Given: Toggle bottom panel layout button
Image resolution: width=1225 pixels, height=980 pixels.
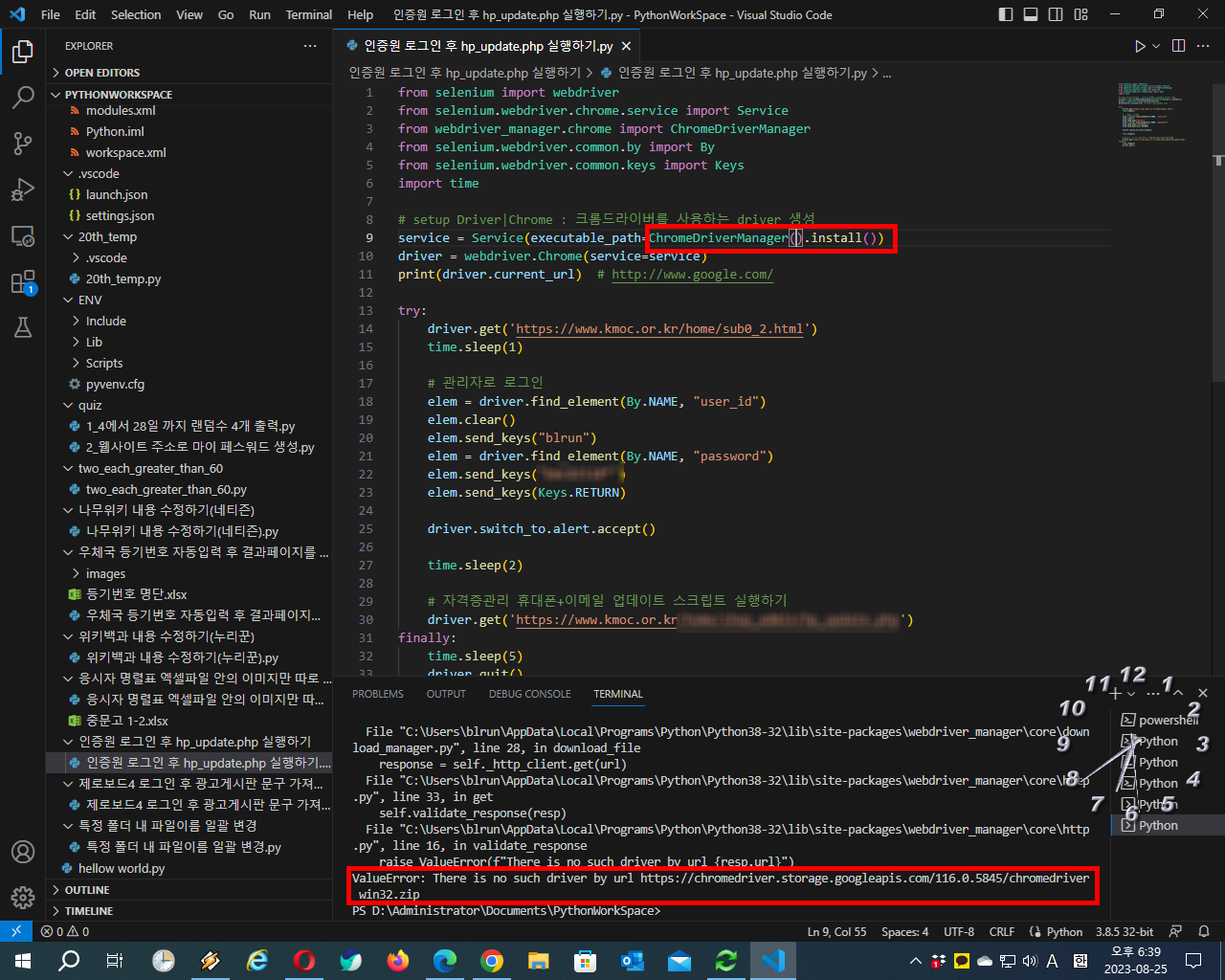Looking at the screenshot, I should [x=1031, y=14].
